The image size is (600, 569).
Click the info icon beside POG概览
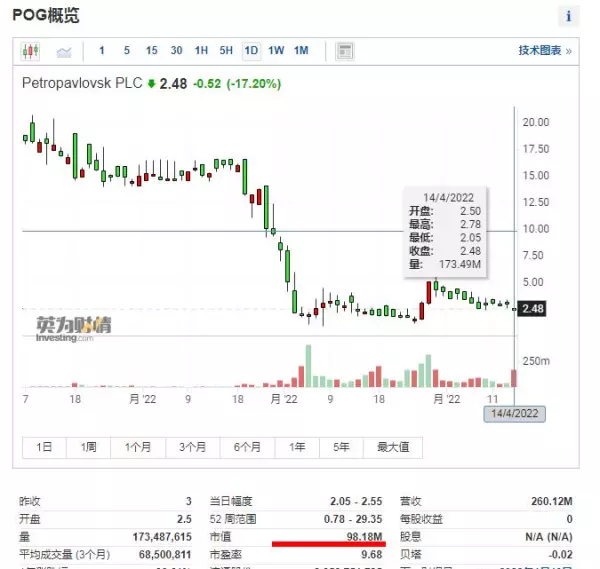click(569, 16)
